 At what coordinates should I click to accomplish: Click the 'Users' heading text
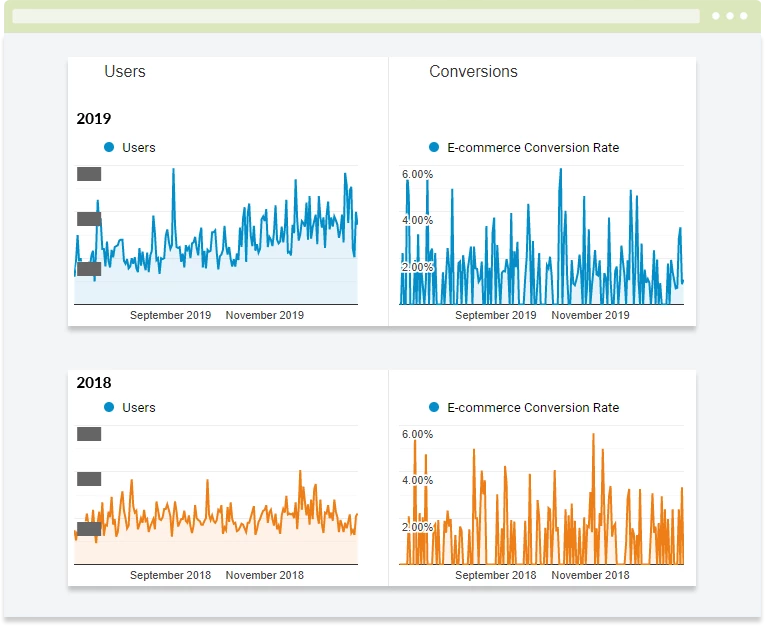[125, 72]
